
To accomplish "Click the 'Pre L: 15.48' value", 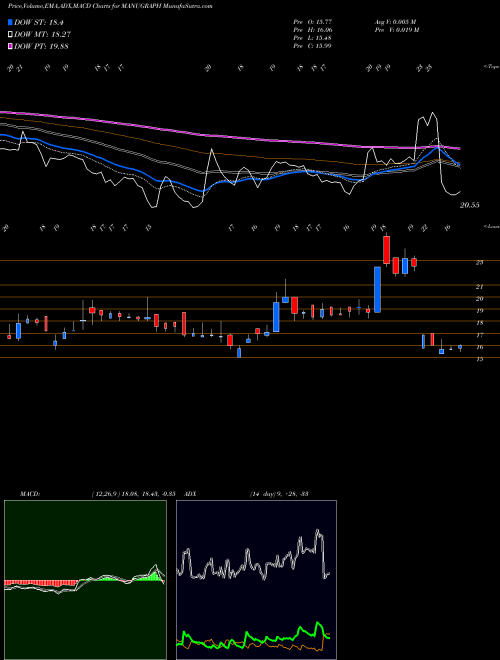I will [x=313, y=38].
